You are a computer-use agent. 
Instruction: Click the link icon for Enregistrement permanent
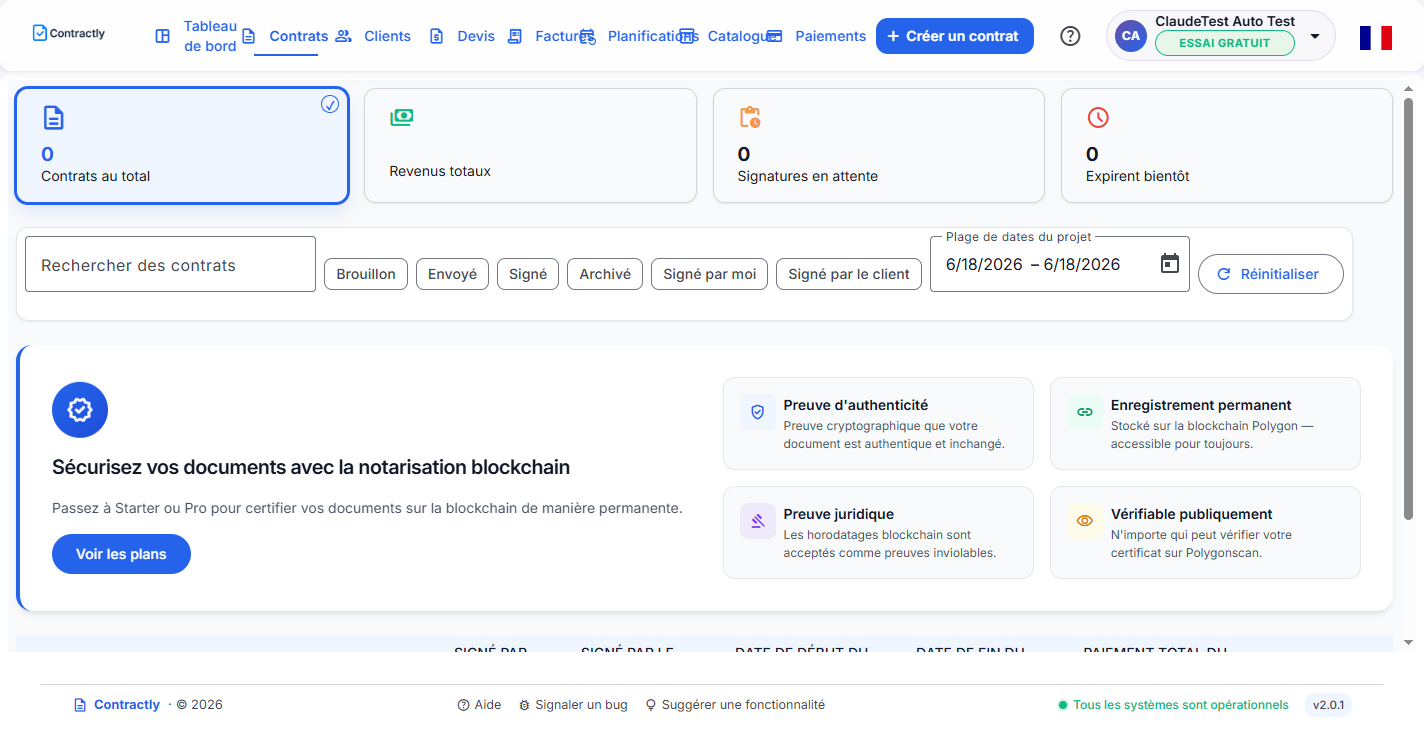tap(1085, 412)
